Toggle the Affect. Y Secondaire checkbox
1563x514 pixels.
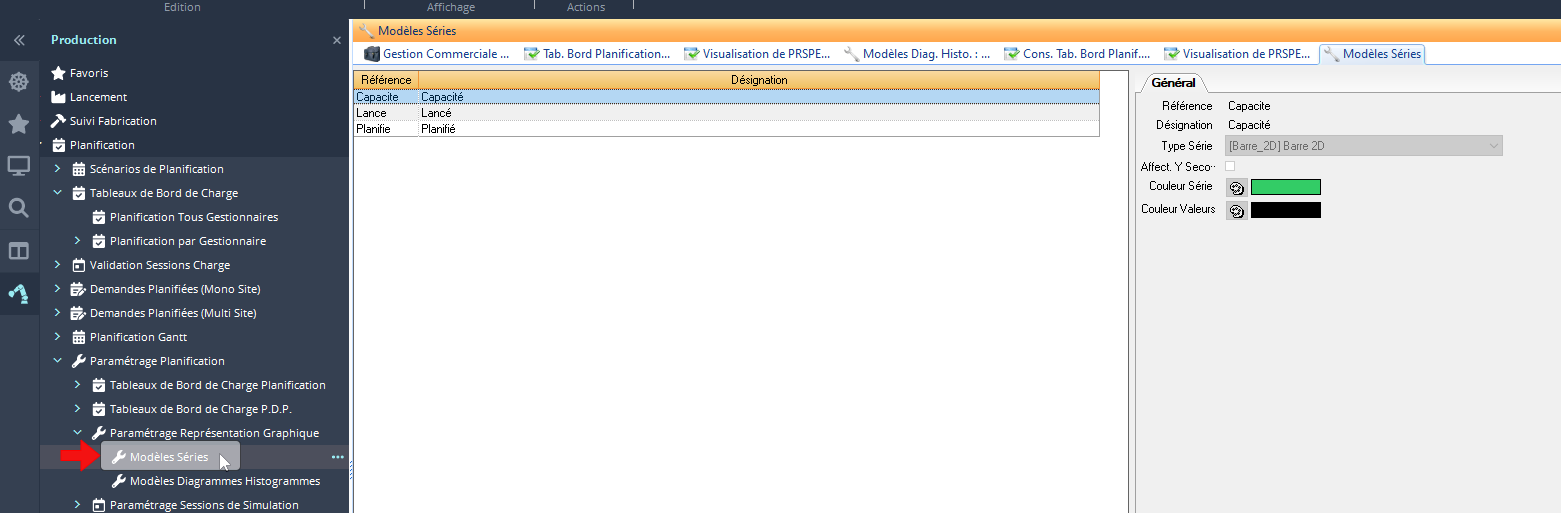[x=1230, y=166]
